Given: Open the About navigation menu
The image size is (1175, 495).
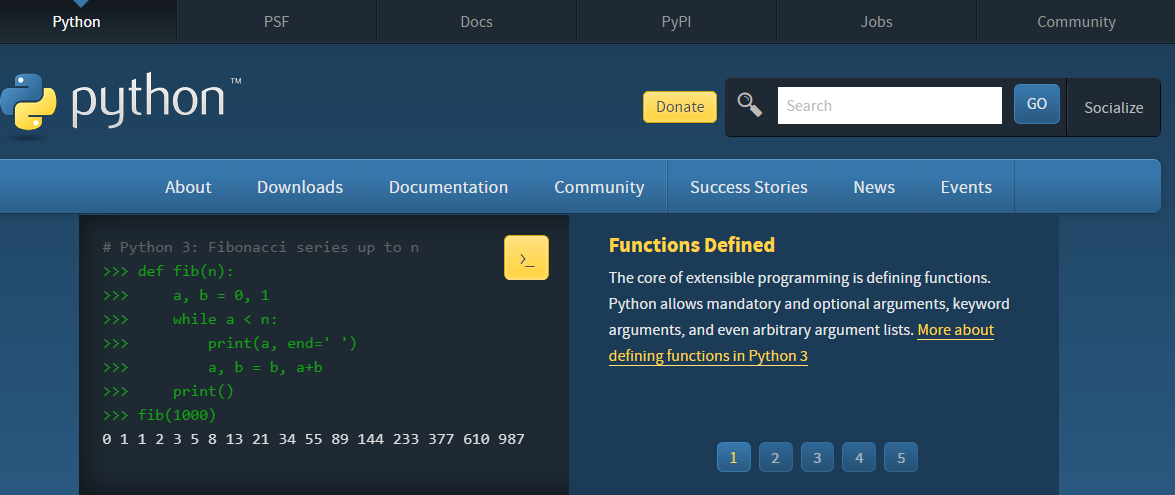Looking at the screenshot, I should tap(188, 187).
